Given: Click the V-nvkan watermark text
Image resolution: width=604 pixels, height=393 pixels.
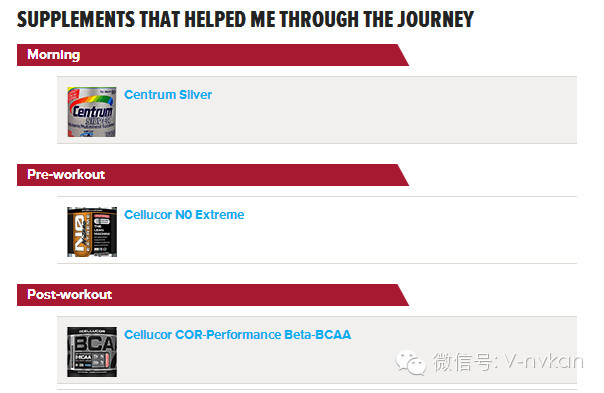Looking at the screenshot, I should 543,362.
